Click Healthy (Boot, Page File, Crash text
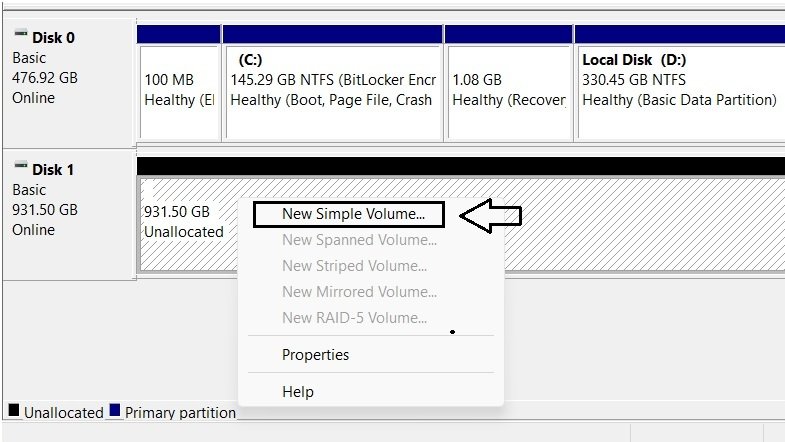 (x=331, y=100)
